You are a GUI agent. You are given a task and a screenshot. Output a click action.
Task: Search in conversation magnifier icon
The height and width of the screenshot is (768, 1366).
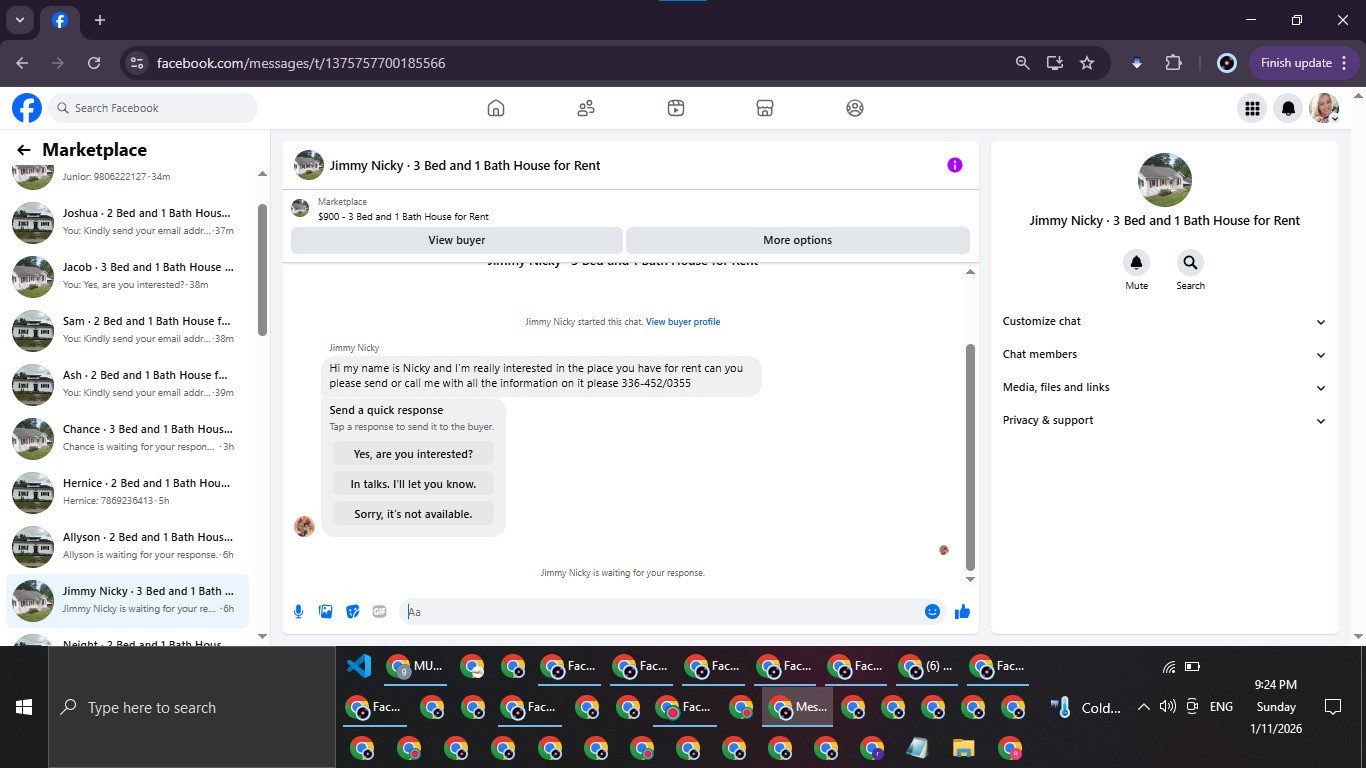tap(1190, 263)
